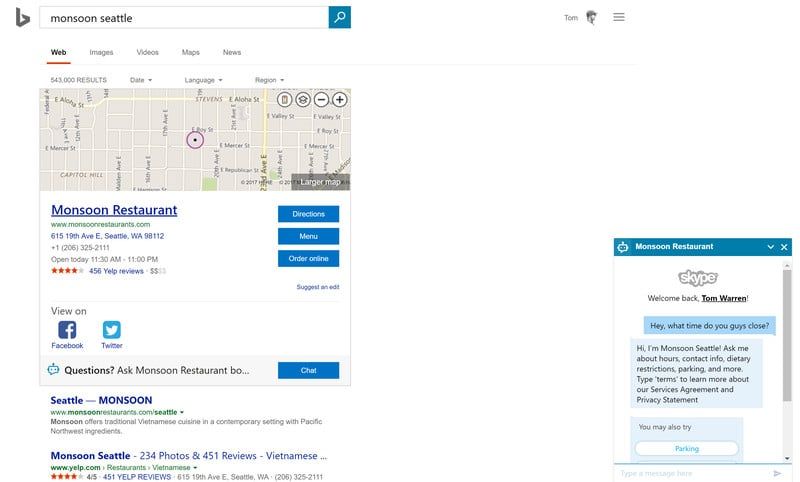
Task: Expand the Language filter dropdown
Action: click(x=203, y=80)
